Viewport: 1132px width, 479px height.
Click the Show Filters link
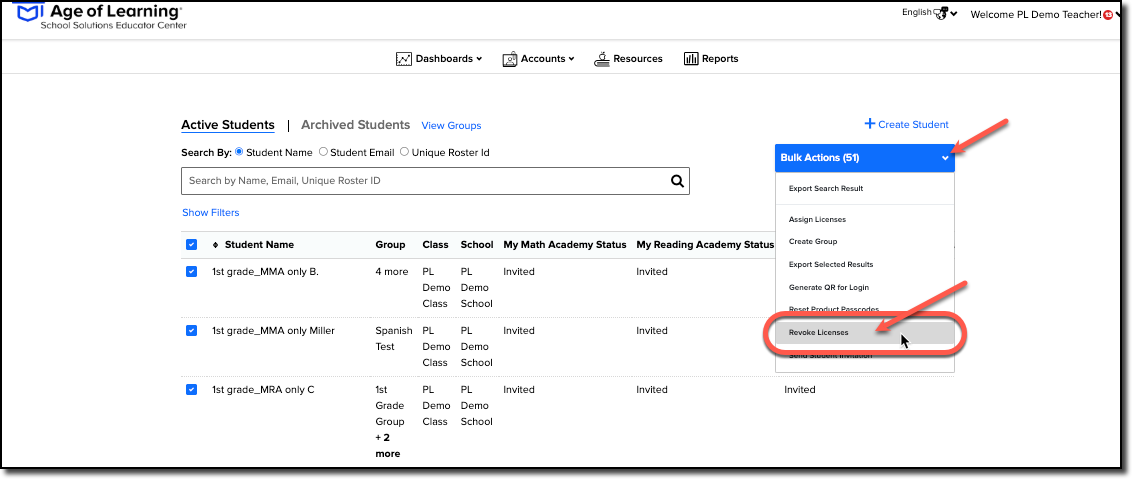(x=211, y=213)
